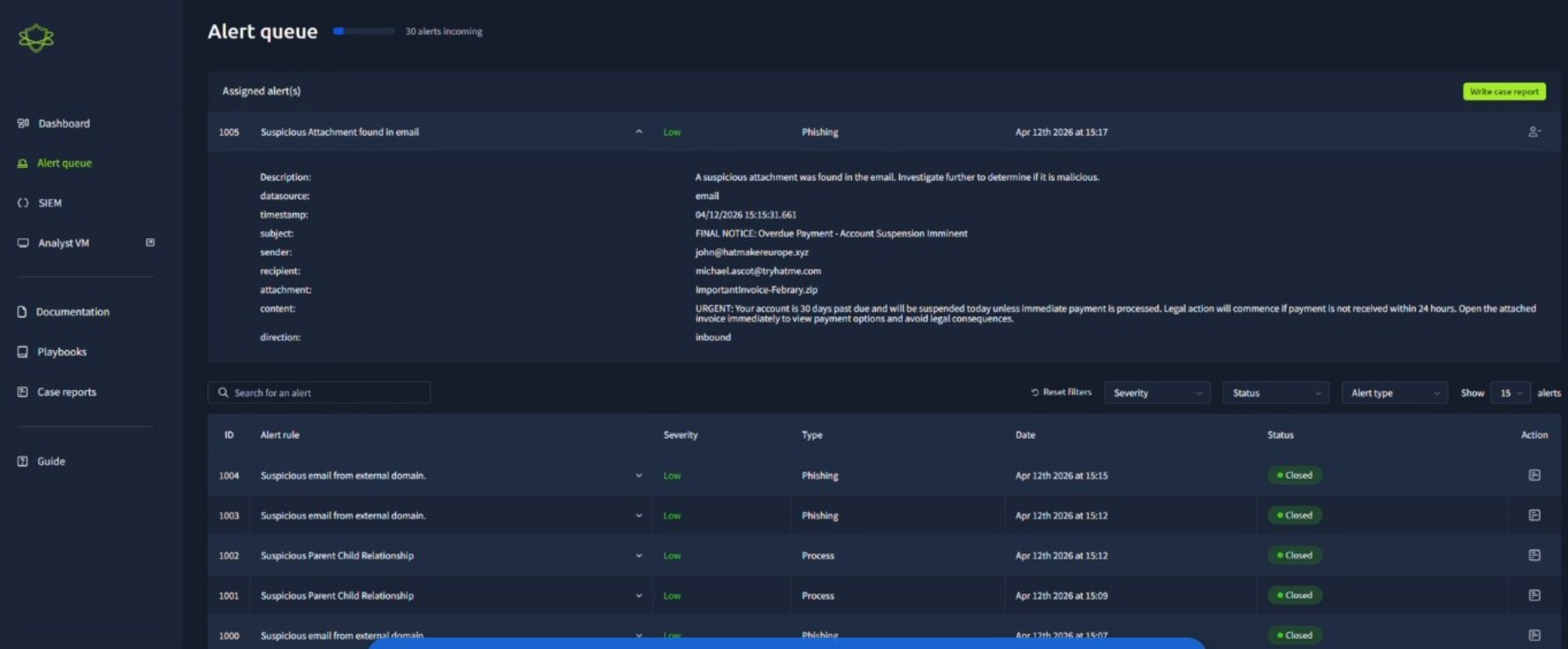Open the Alert type dropdown
Screen dimensions: 1568x649
point(1394,393)
